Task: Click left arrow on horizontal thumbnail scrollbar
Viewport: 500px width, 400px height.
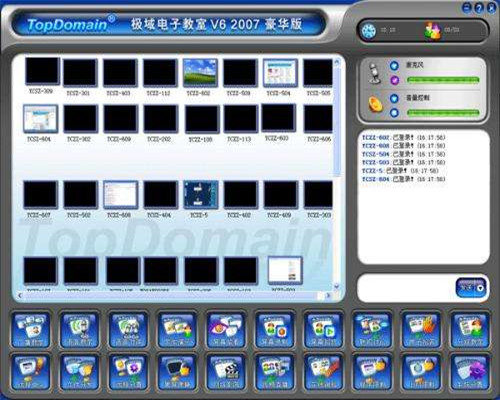Action: (20, 295)
